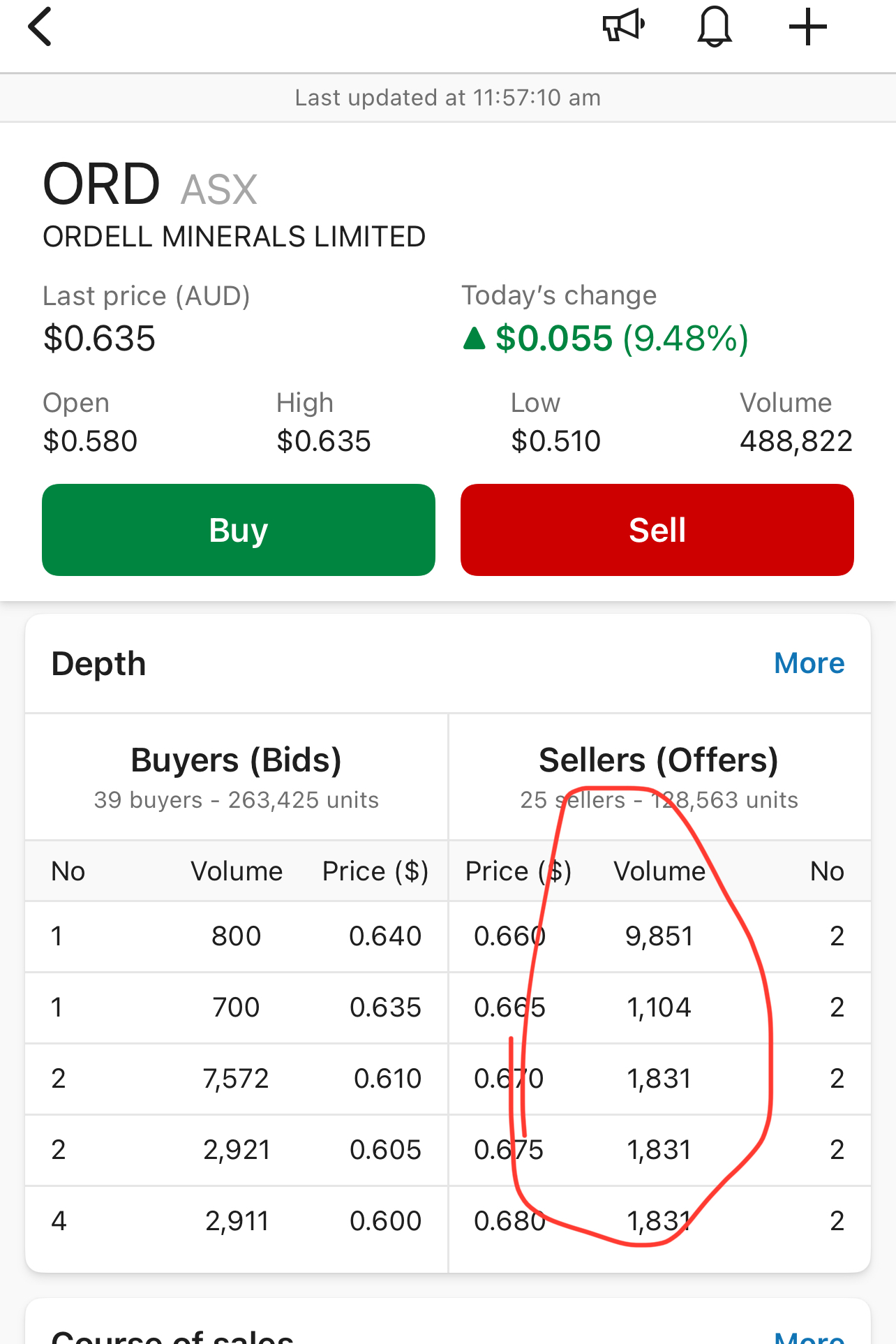
Task: Tap the red Sell button
Action: (x=657, y=530)
